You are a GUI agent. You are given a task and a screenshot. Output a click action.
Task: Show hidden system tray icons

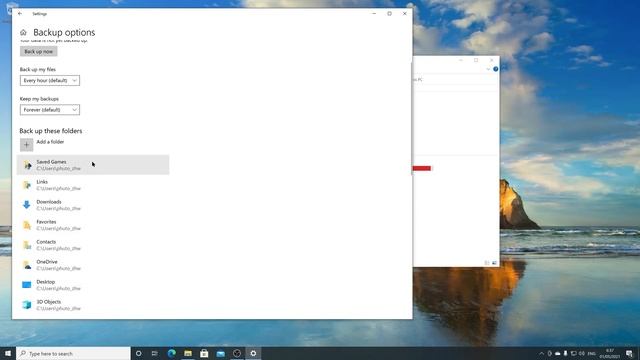[542, 353]
